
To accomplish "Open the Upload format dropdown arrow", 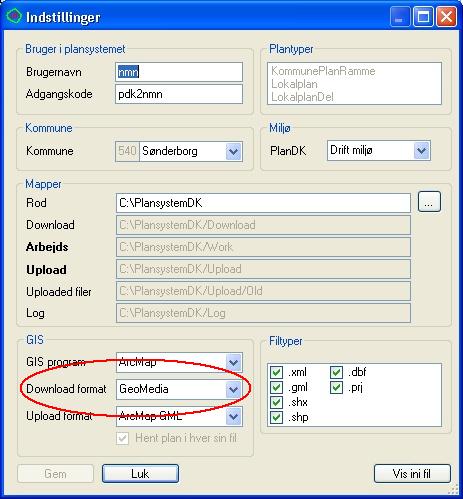I will (233, 416).
